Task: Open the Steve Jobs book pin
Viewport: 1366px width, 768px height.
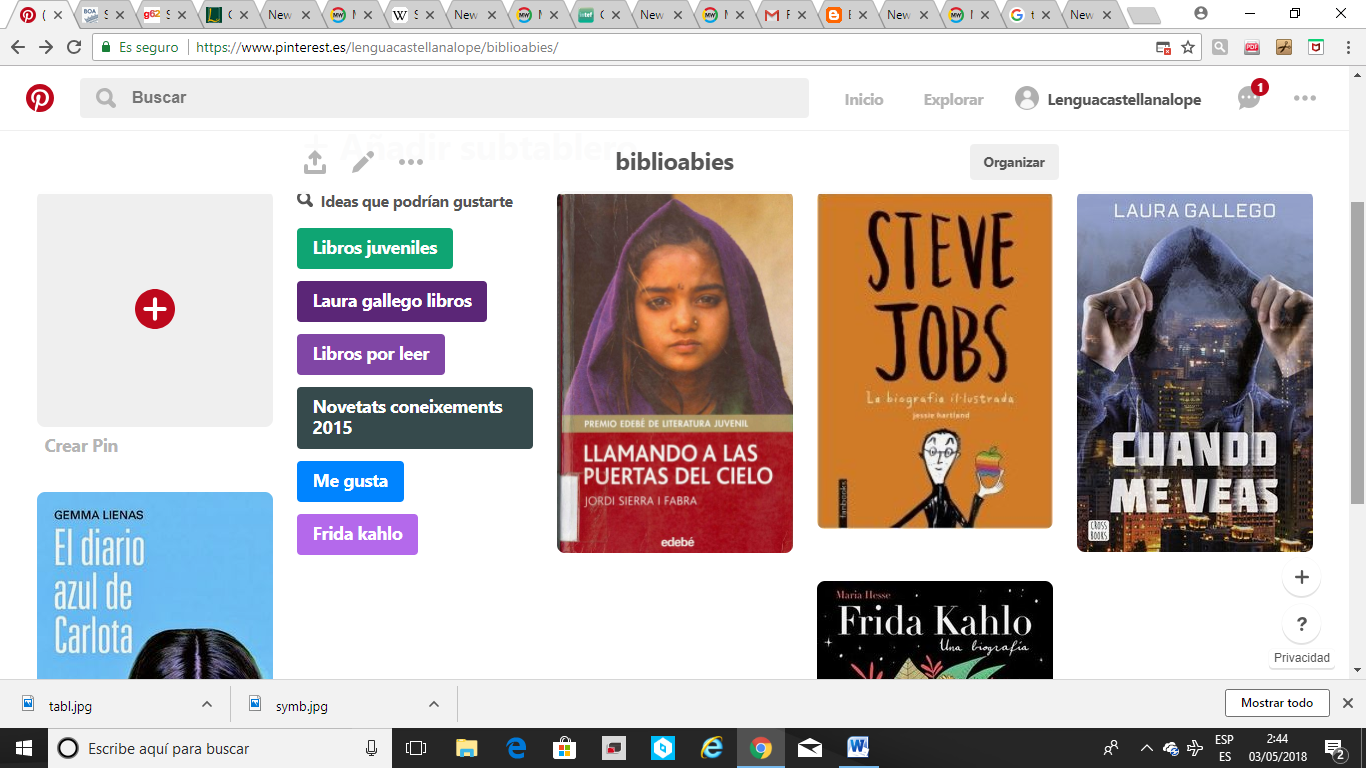Action: [x=935, y=361]
